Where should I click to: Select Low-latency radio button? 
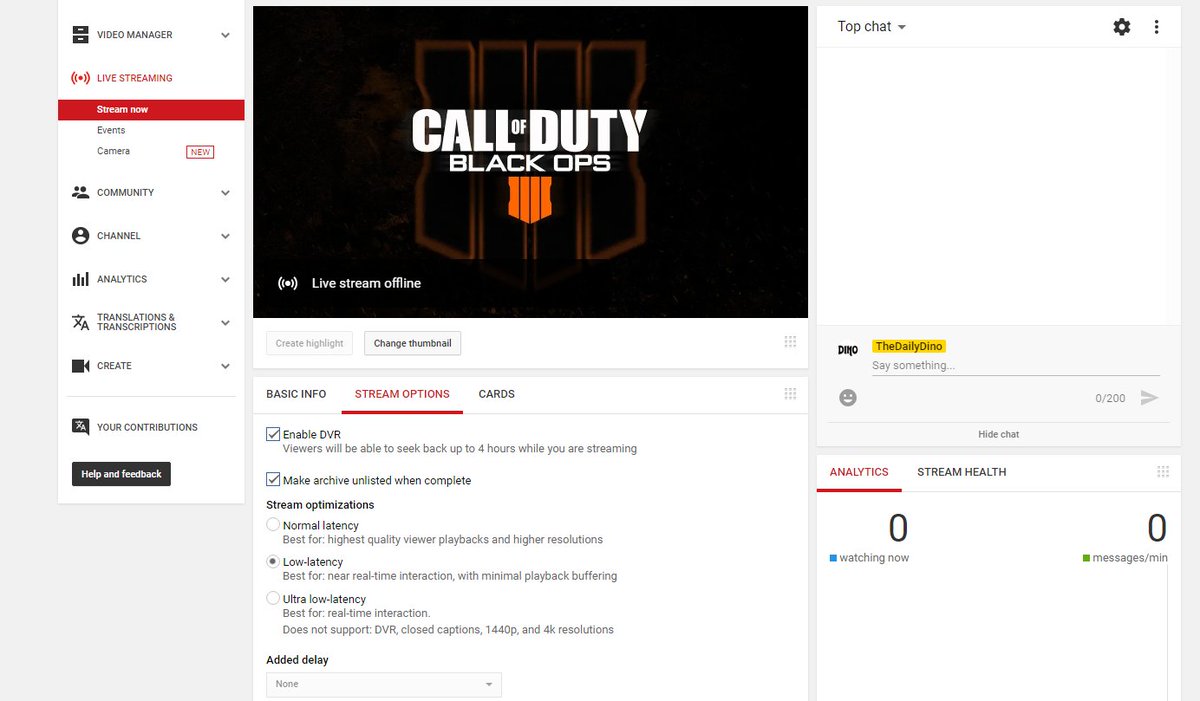point(273,562)
